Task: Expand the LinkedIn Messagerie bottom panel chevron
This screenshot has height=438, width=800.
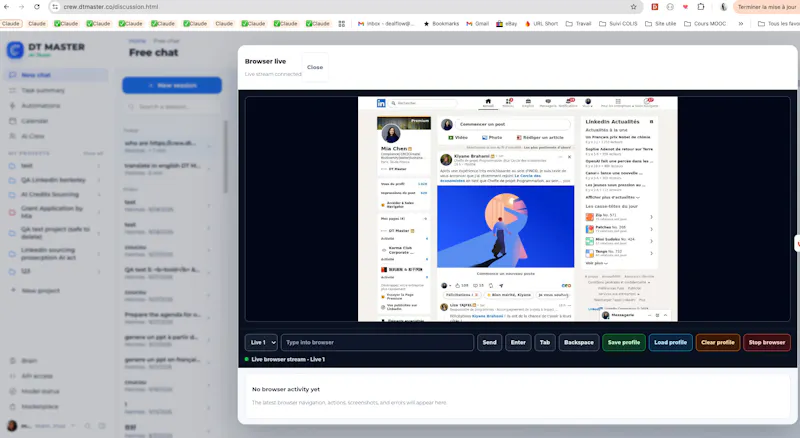Action: coord(665,315)
